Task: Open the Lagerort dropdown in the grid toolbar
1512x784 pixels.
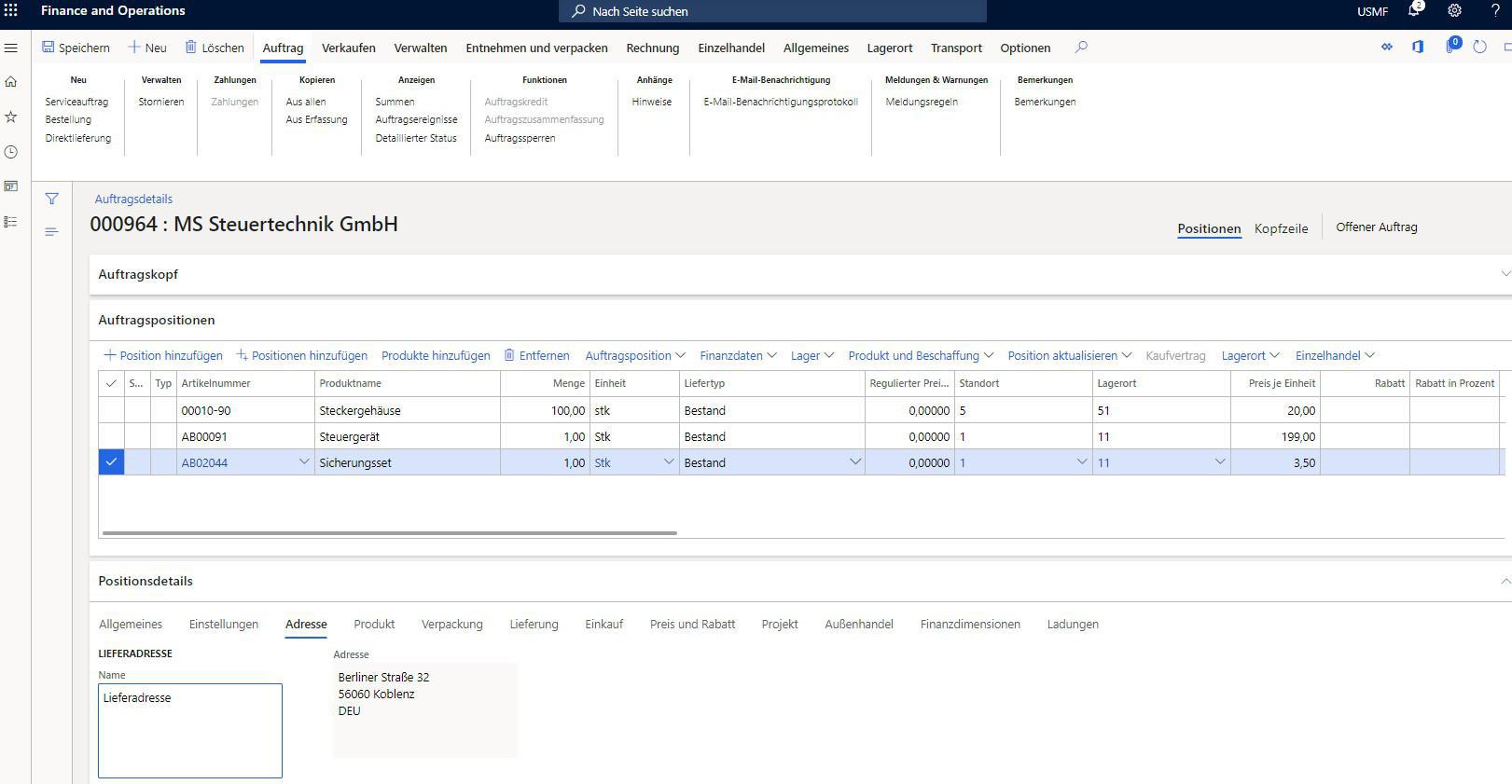Action: coord(1250,355)
